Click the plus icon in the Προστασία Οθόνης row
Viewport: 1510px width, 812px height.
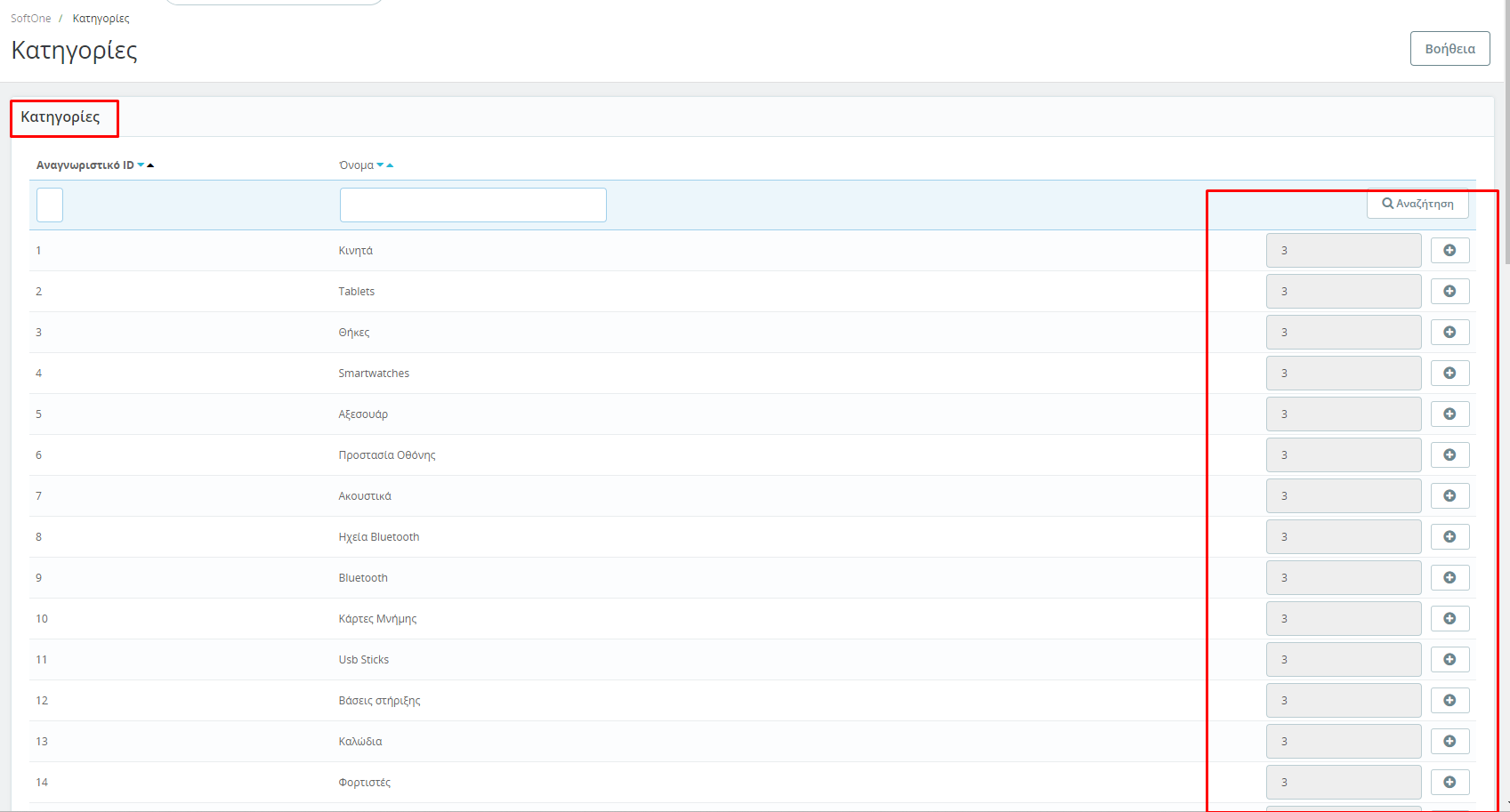(x=1449, y=455)
